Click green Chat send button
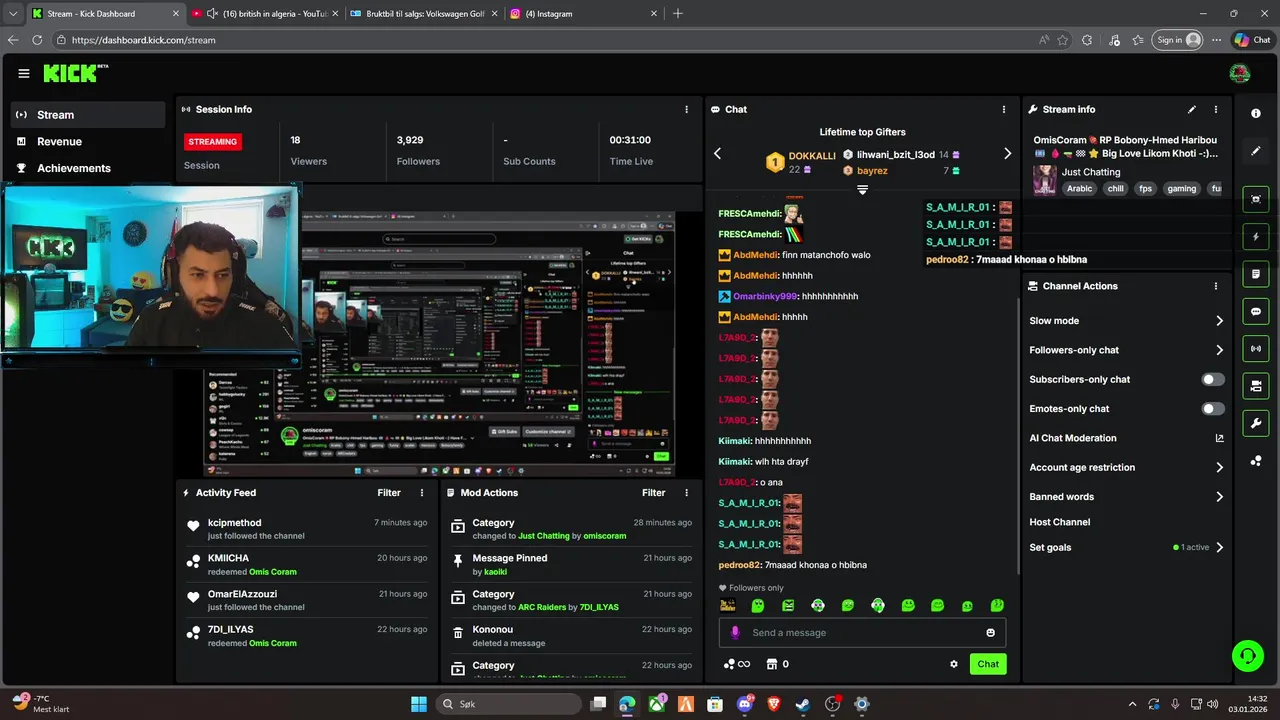Image resolution: width=1280 pixels, height=720 pixels. coord(988,664)
